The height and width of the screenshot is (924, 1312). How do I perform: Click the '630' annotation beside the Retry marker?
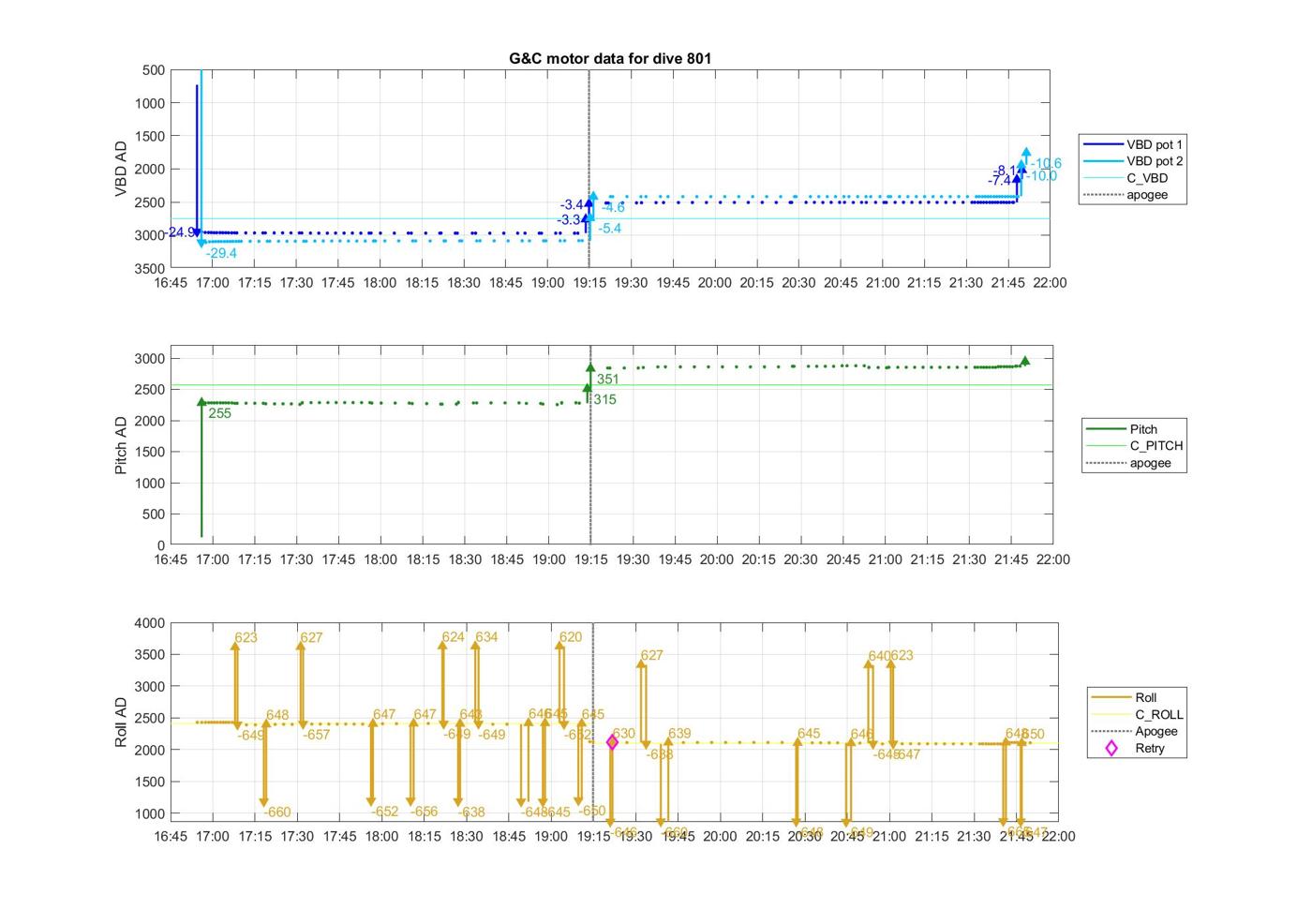[624, 734]
